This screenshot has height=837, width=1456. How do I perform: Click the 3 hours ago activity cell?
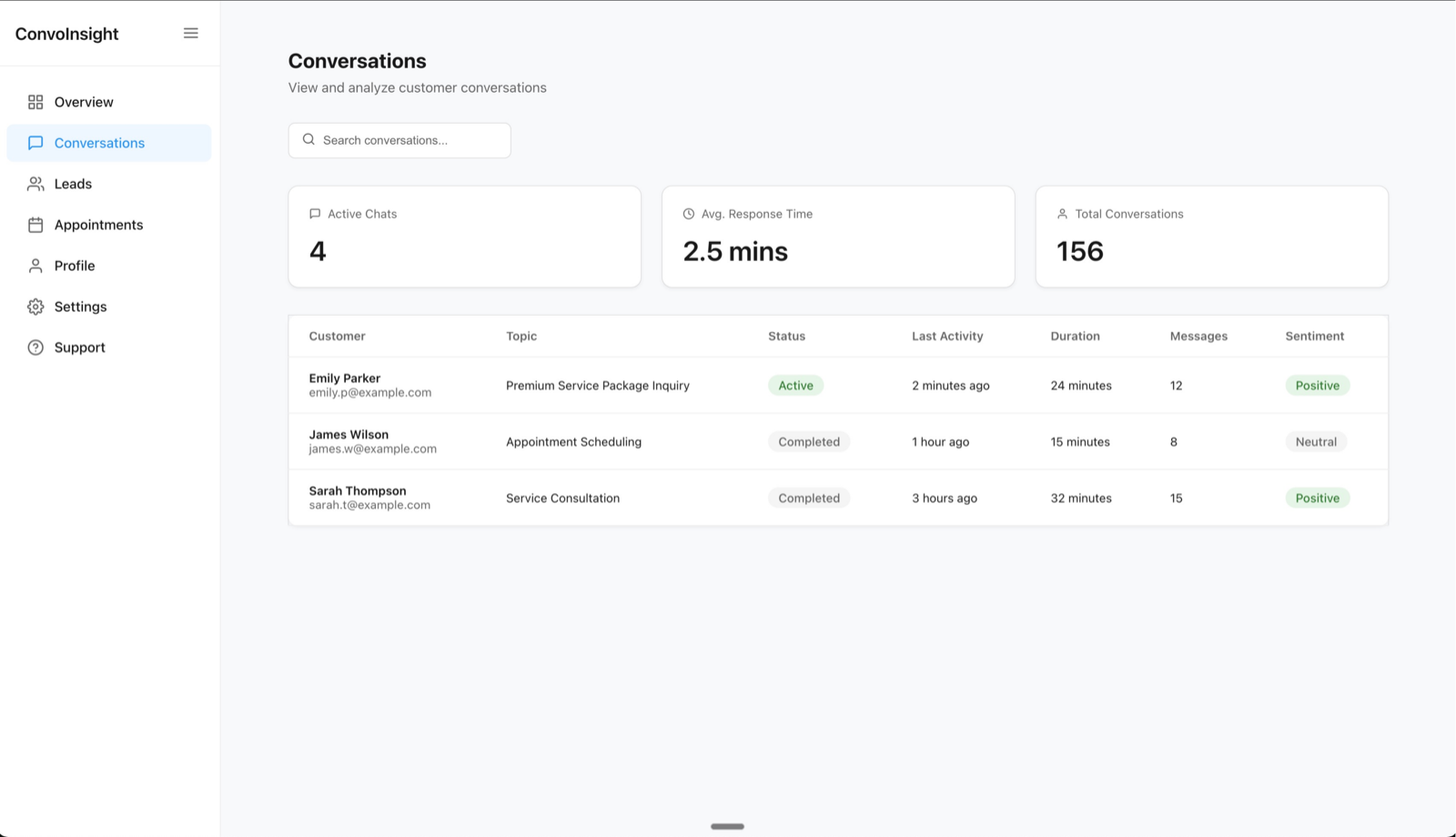coord(945,499)
